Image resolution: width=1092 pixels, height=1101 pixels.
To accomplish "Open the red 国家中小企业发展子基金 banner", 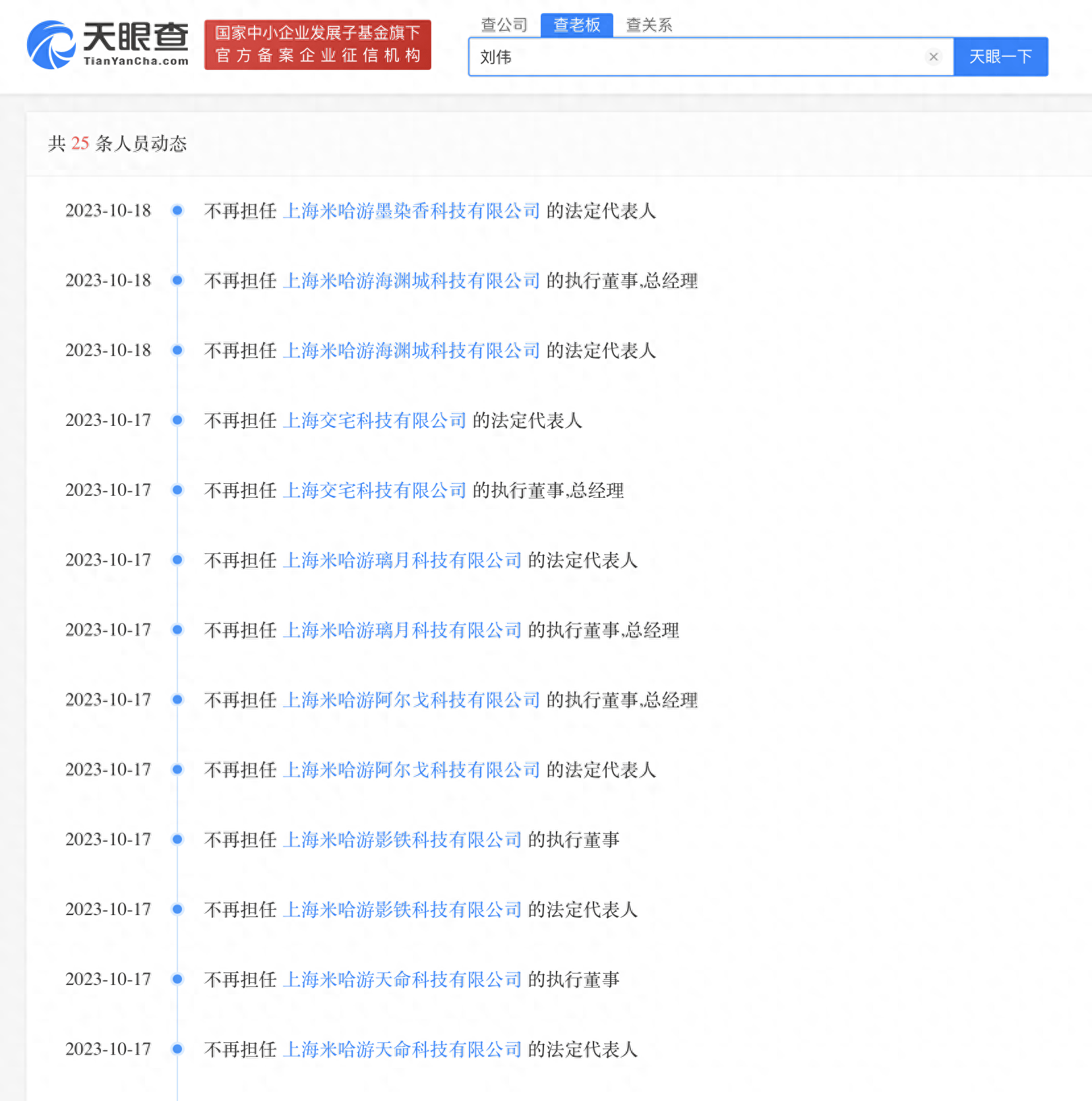I will pyautogui.click(x=318, y=44).
